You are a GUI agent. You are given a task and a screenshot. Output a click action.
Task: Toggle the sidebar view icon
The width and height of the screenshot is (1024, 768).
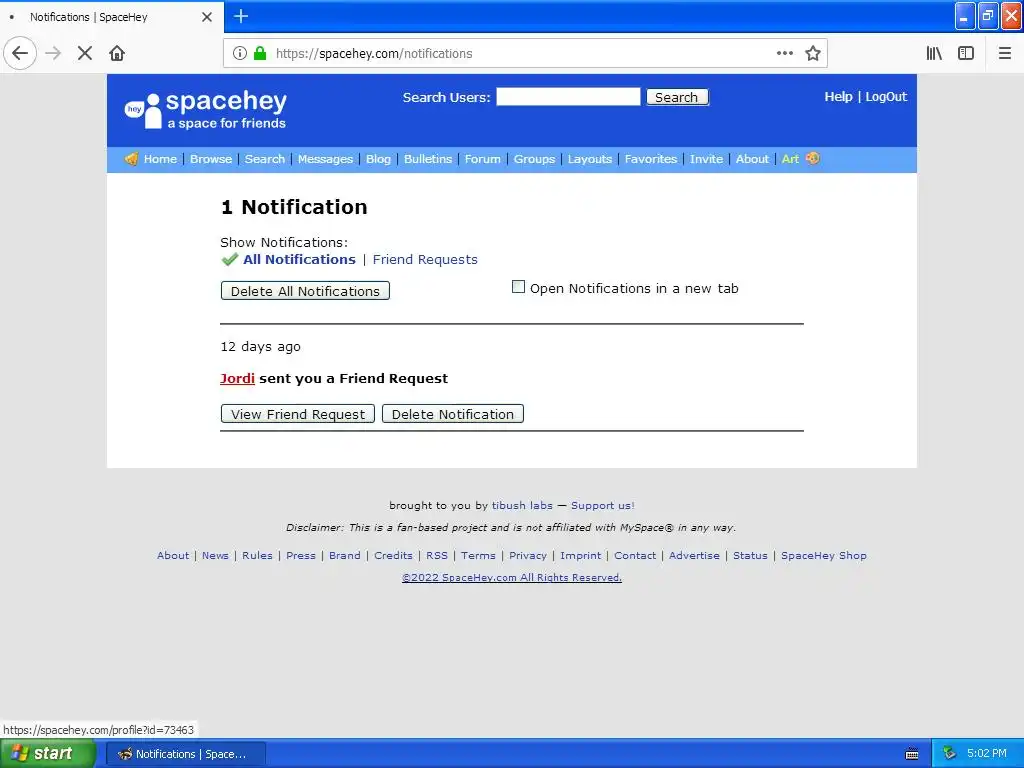click(x=966, y=53)
